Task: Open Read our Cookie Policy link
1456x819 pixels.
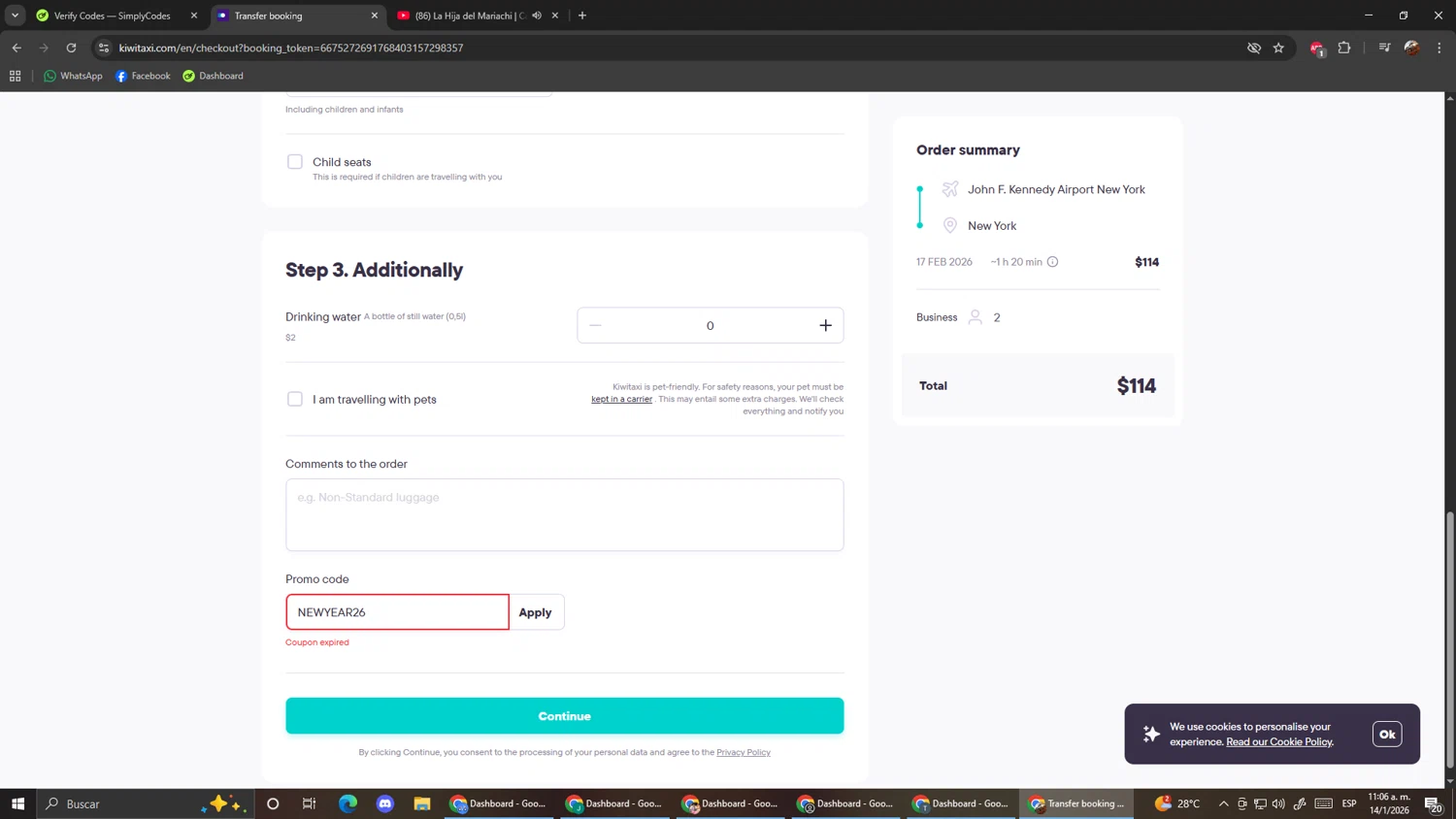Action: pyautogui.click(x=1279, y=741)
